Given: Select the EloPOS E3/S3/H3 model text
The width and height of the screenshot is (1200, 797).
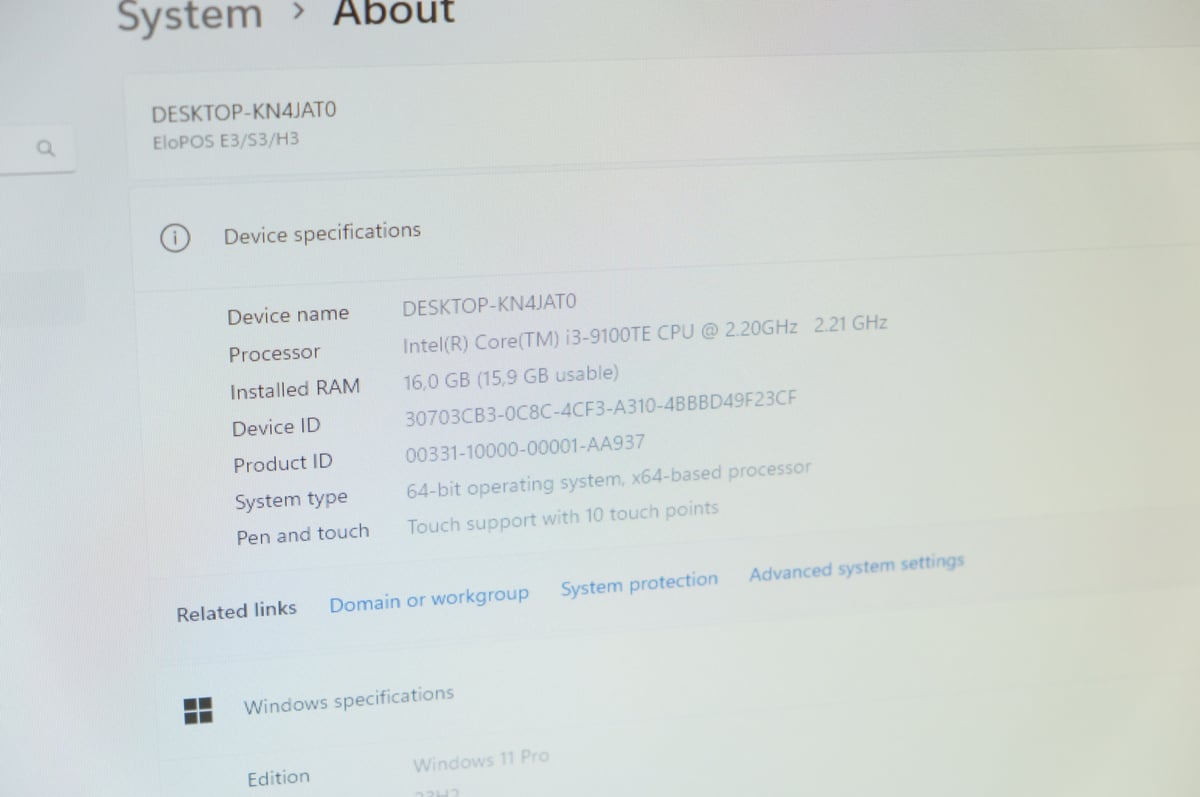Looking at the screenshot, I should click(225, 141).
